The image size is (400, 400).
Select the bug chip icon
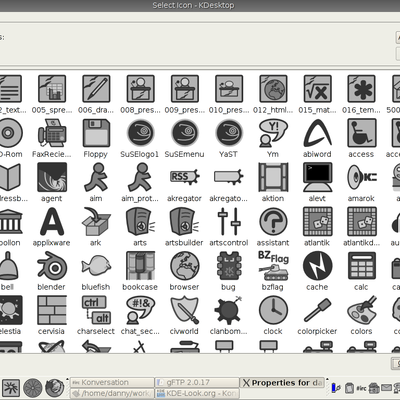pyautogui.click(x=229, y=266)
